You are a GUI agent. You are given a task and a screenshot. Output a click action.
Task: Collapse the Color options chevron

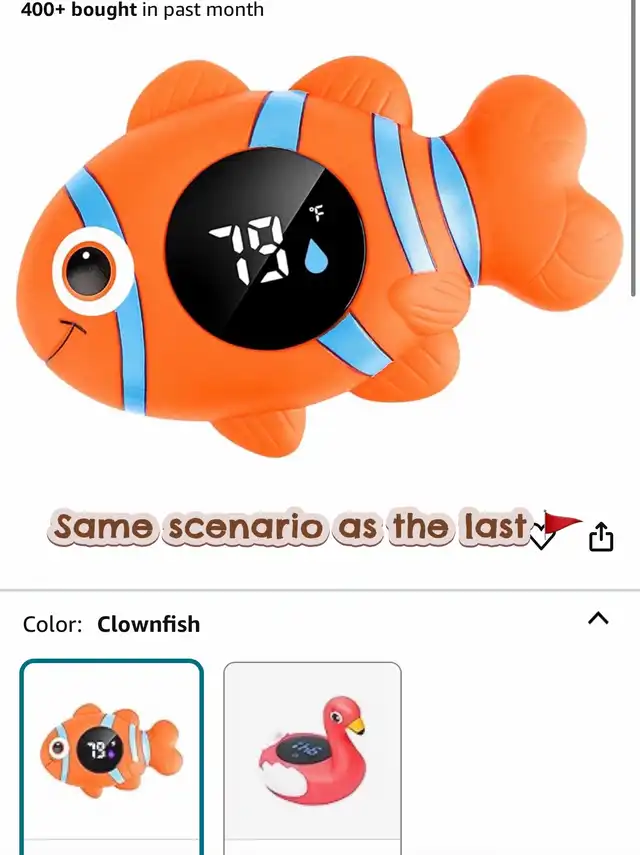598,618
